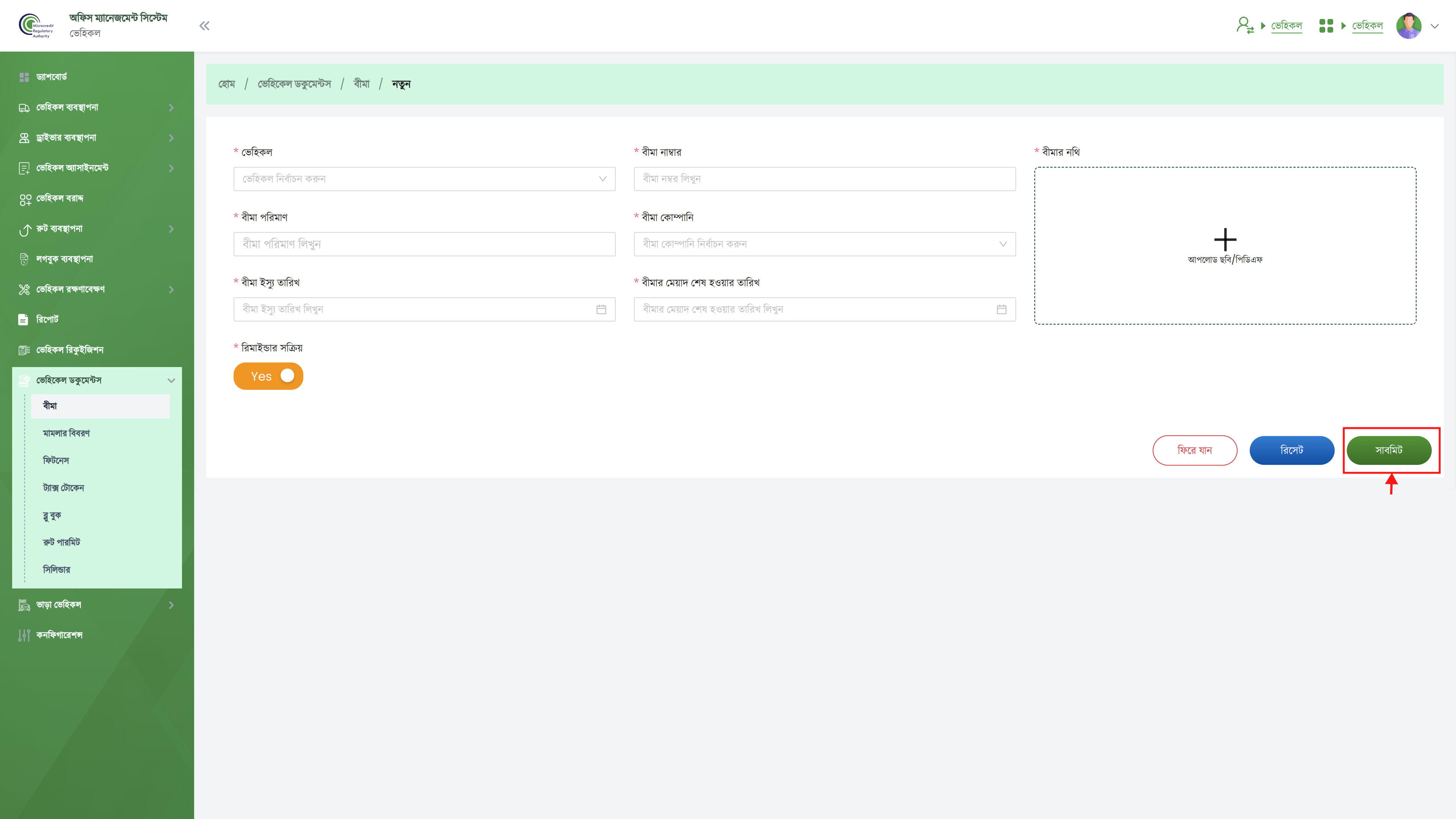Expand ভেহিকল রক্ষণাবেক্ষণ submenu chevron
This screenshot has width=1456, height=819.
click(x=171, y=289)
